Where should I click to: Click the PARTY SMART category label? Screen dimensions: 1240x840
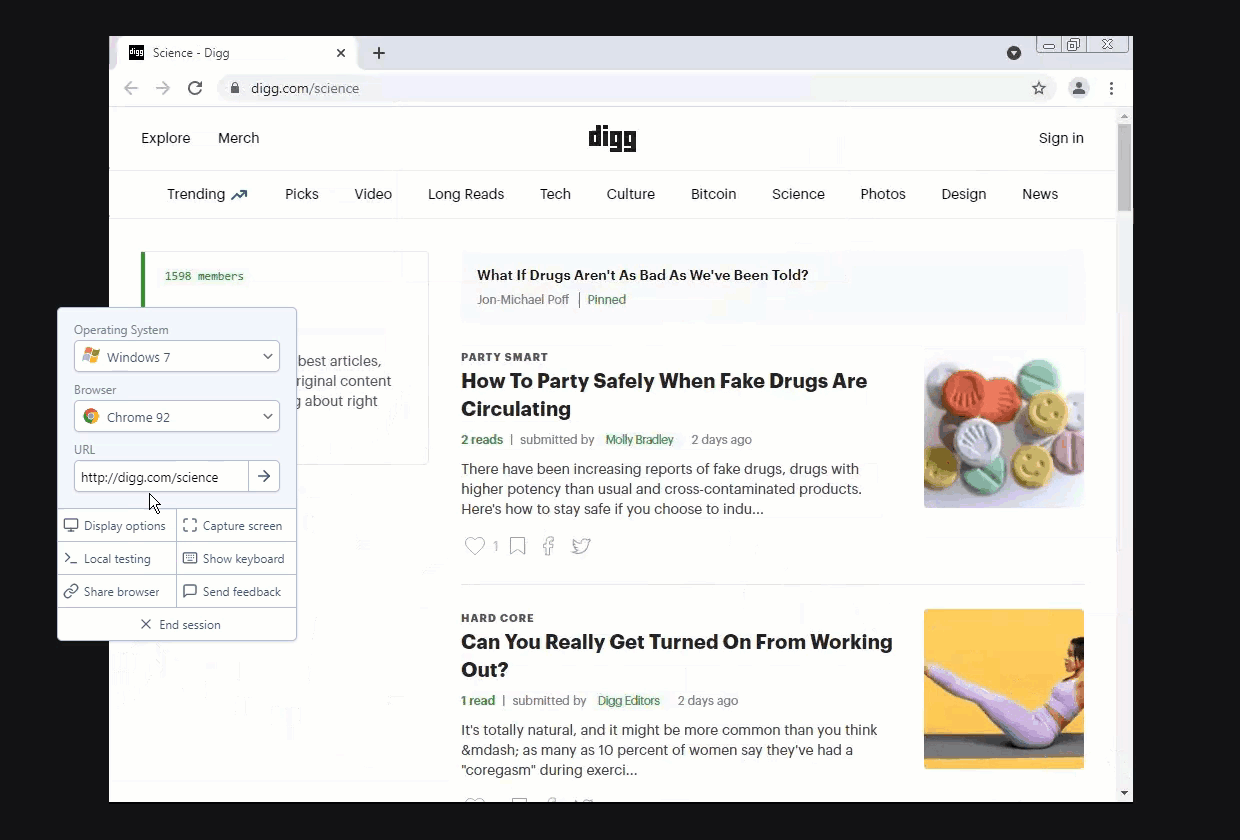[505, 357]
